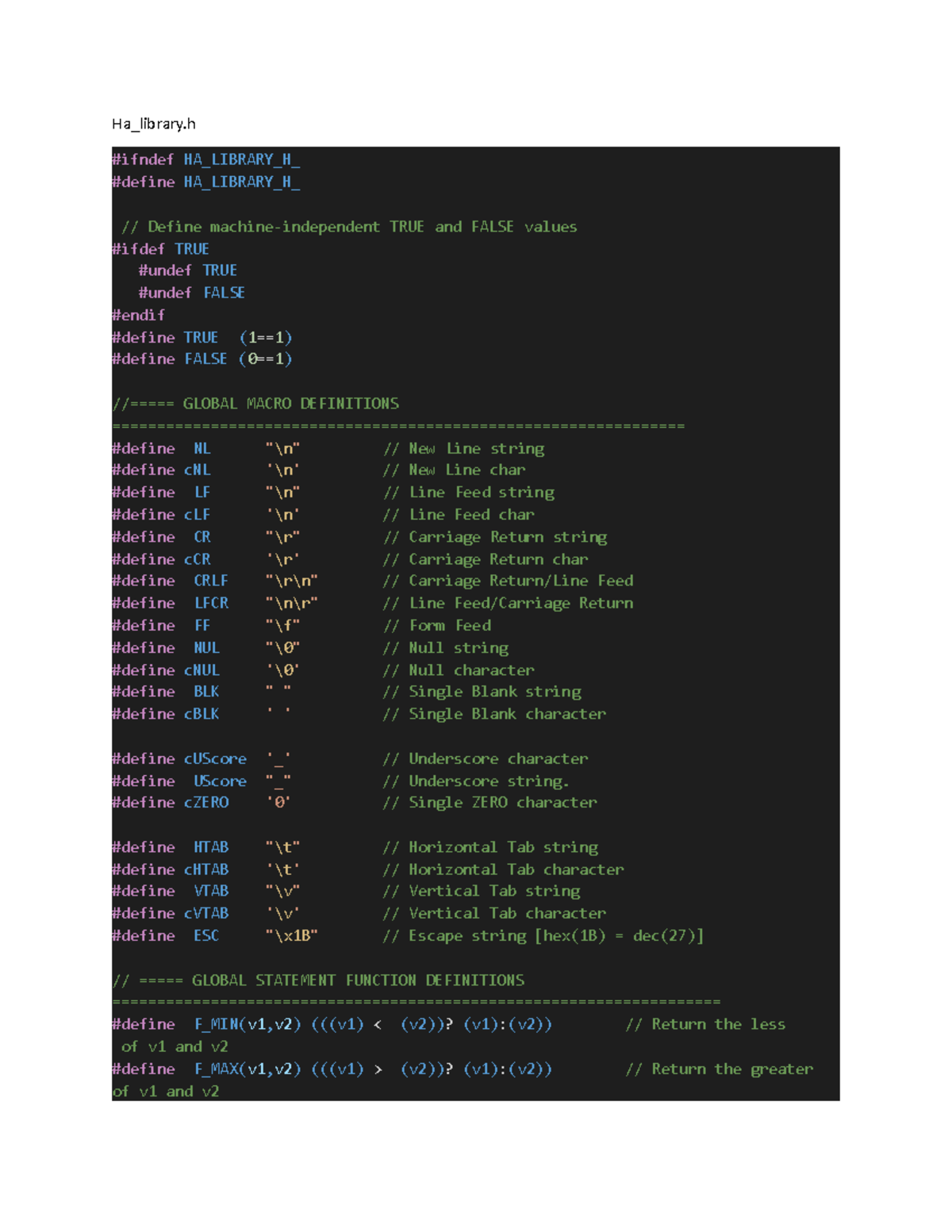Viewport: 952px width, 1232px height.
Task: Click the cNUL macro name
Action: tap(202, 670)
